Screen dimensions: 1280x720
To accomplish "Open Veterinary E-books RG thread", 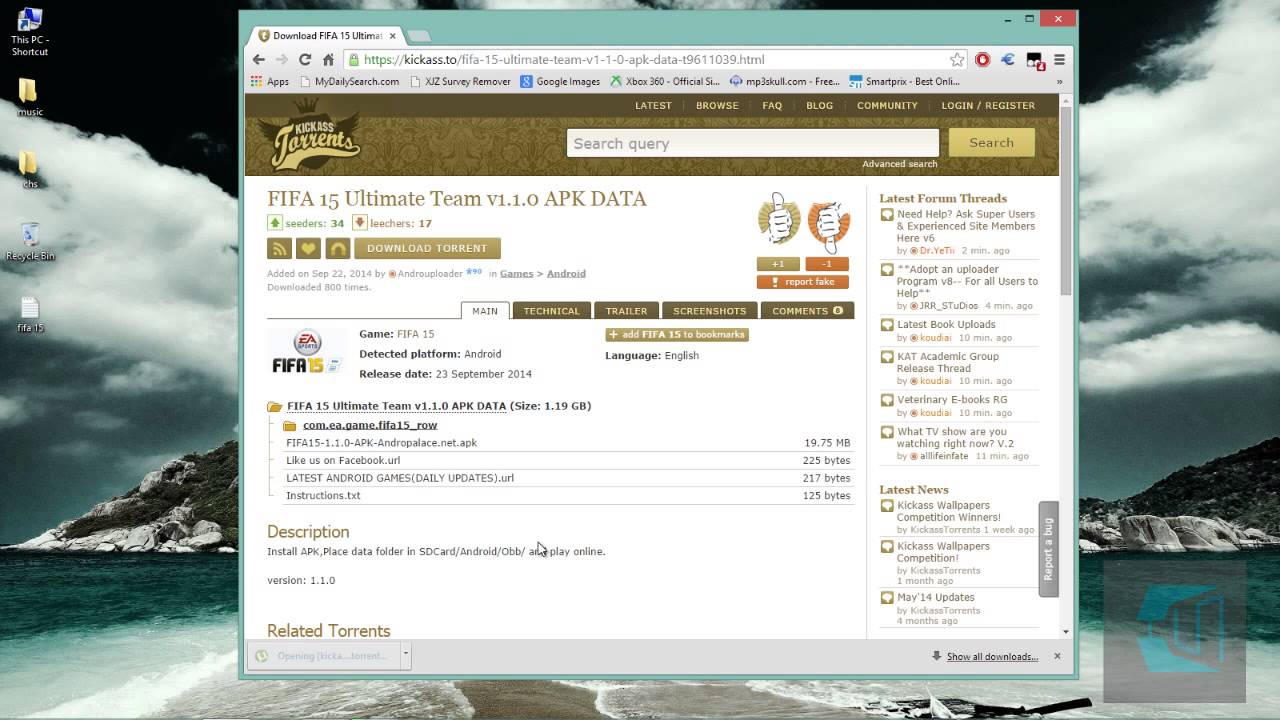I will tap(952, 399).
